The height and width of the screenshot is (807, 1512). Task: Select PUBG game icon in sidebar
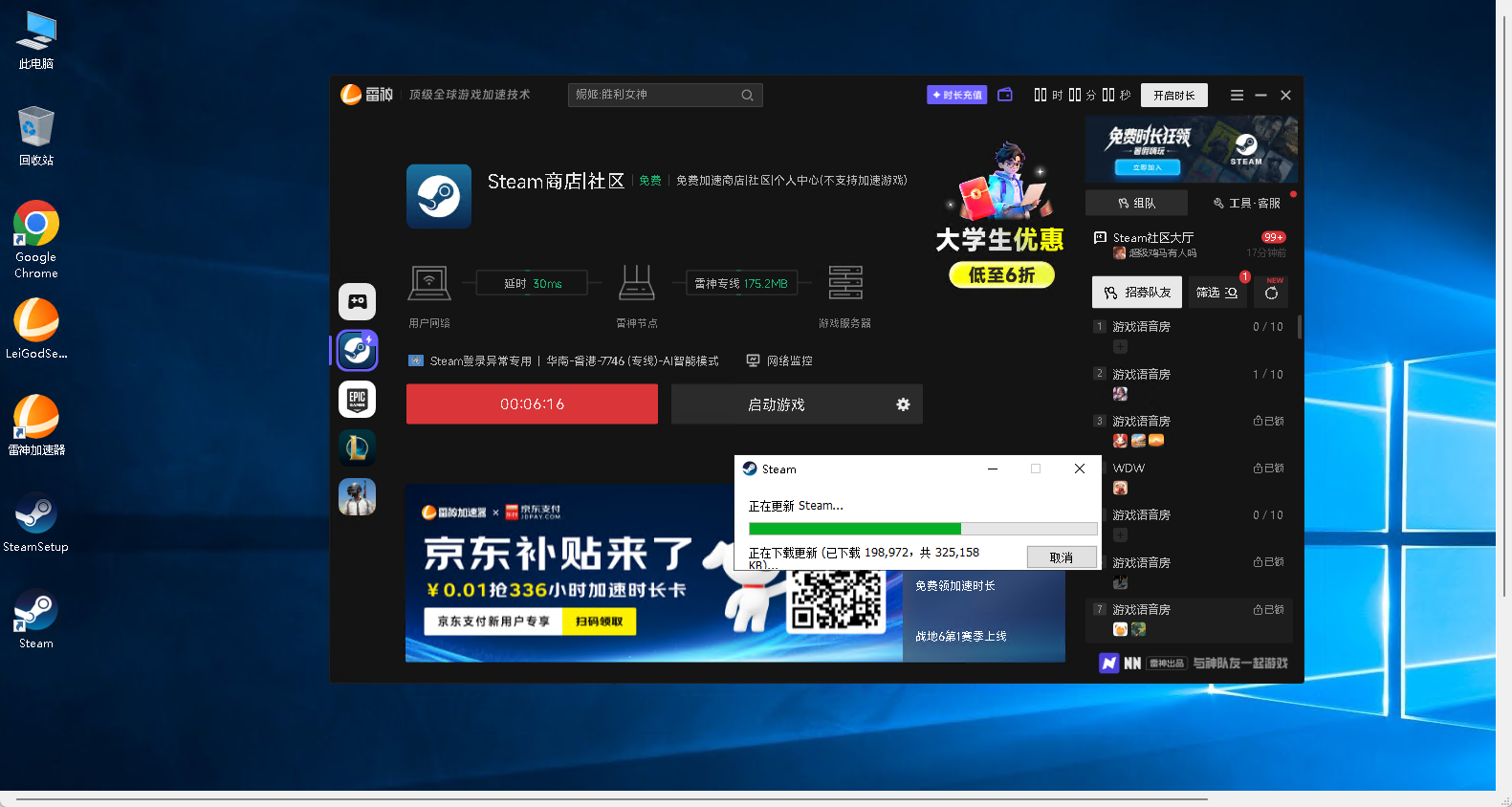tap(357, 497)
